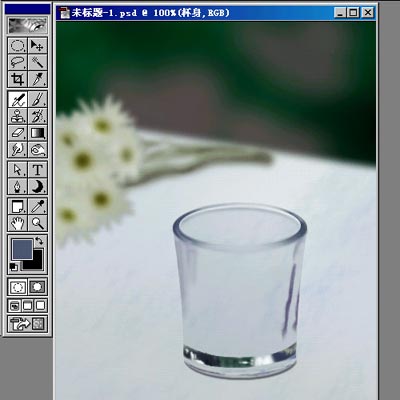Viewport: 400px width, 400px height.
Task: Activate the Hand tool
Action: pos(17,223)
